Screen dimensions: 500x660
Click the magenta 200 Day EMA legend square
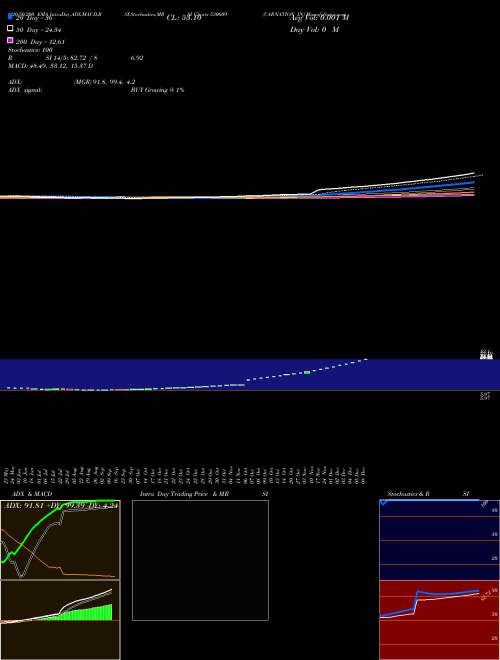pyautogui.click(x=10, y=40)
